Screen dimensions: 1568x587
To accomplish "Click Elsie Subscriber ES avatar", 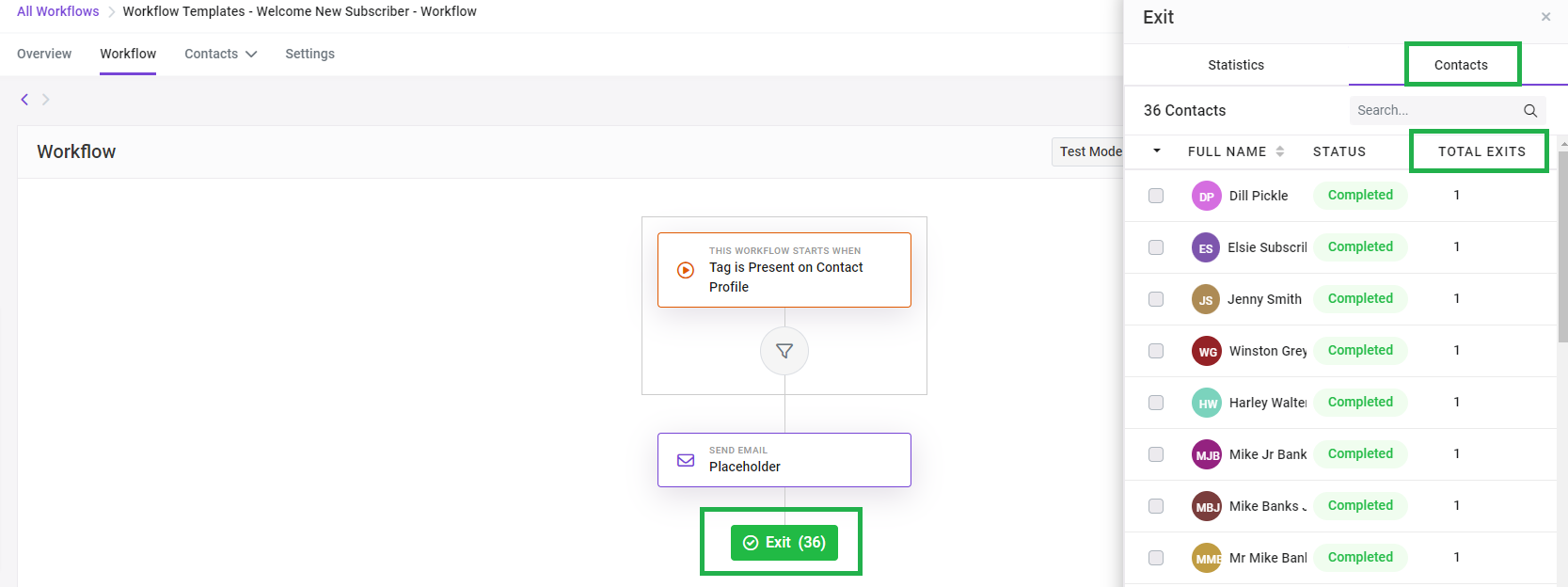I will [x=1206, y=247].
